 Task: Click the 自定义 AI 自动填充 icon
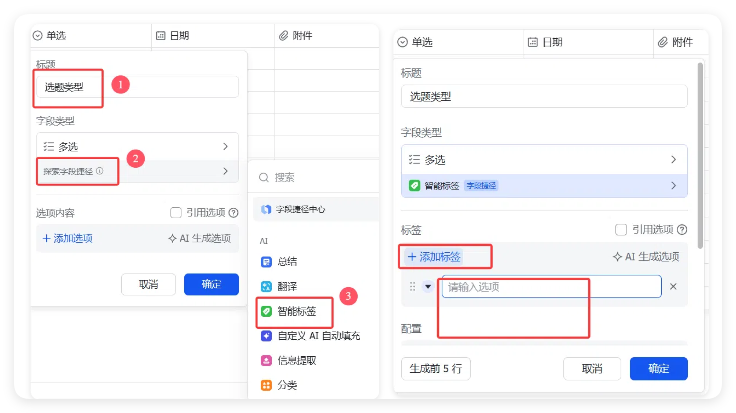[x=266, y=336]
